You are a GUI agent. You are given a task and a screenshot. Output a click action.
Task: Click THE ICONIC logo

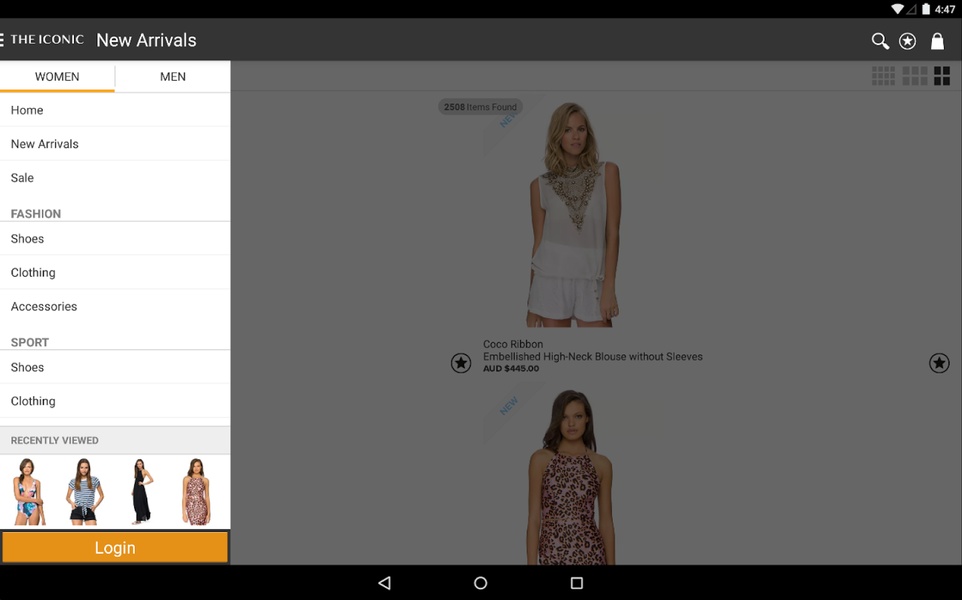click(x=47, y=40)
